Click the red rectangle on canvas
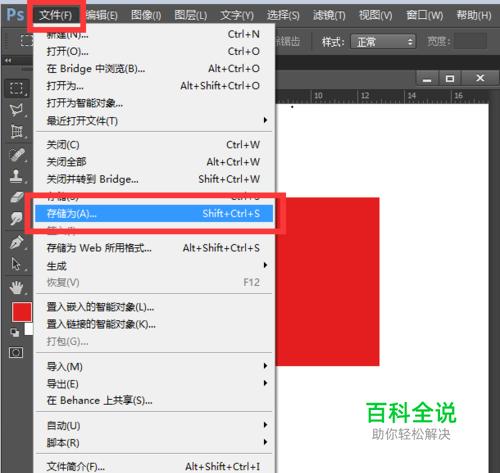This screenshot has width=500, height=473. tap(328, 282)
